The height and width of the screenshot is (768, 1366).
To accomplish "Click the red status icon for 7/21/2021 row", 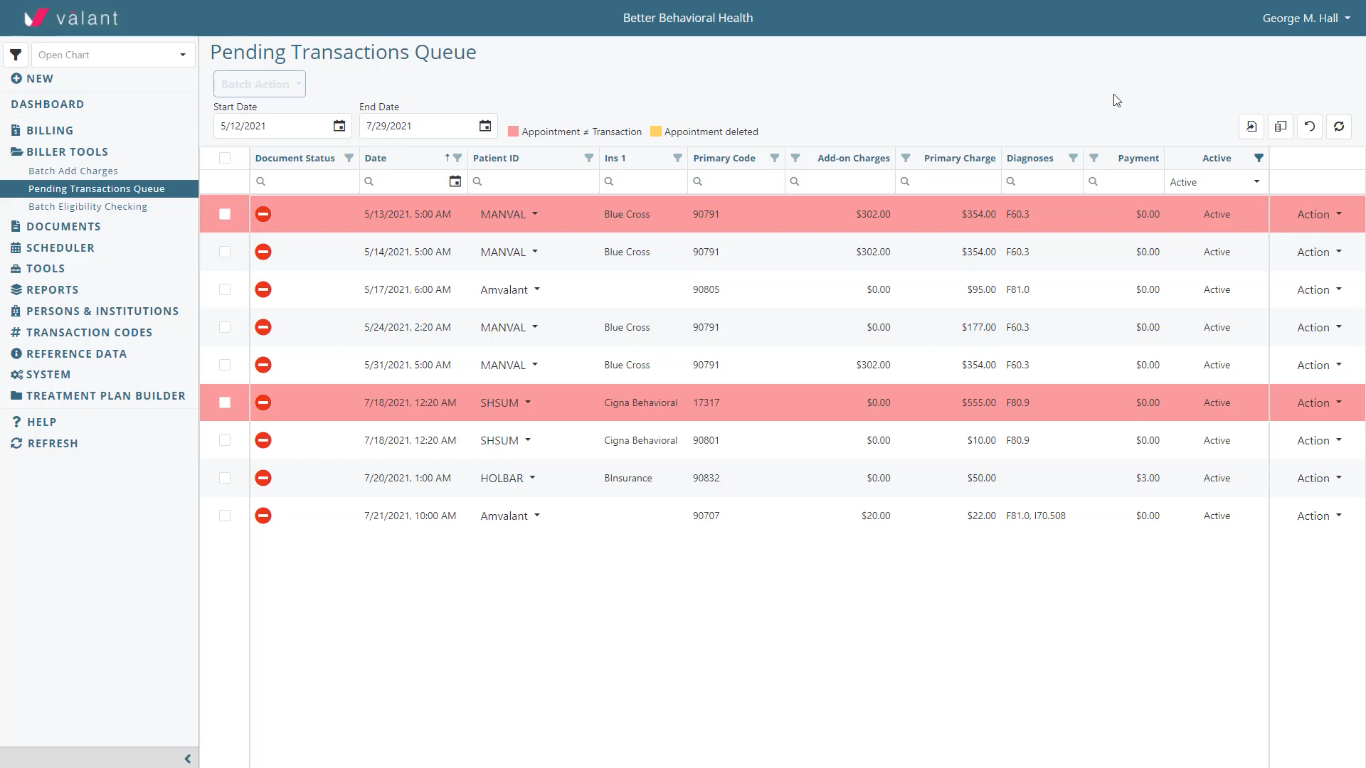I will (x=263, y=516).
